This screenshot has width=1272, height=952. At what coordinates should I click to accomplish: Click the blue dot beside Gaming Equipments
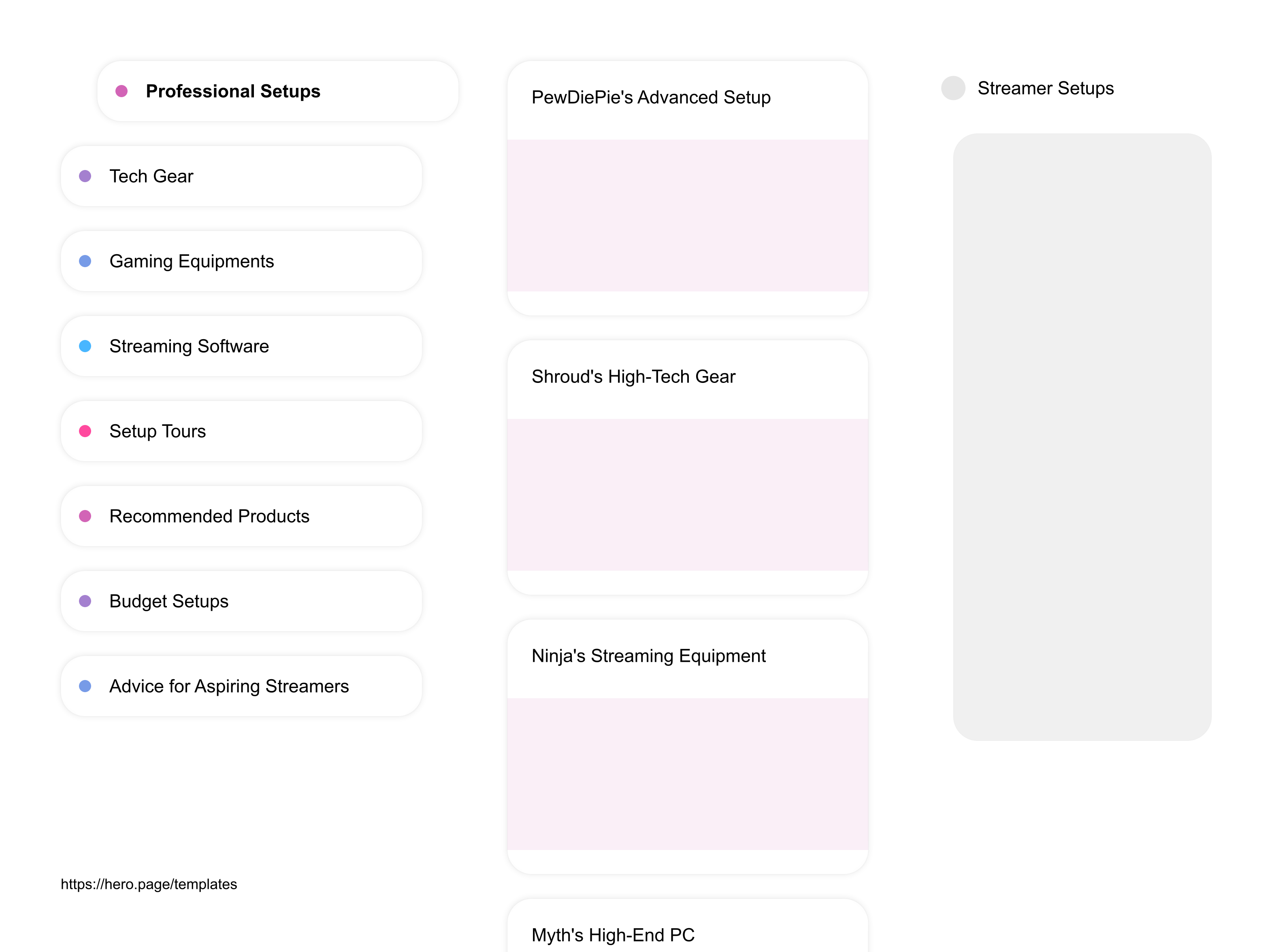[86, 261]
